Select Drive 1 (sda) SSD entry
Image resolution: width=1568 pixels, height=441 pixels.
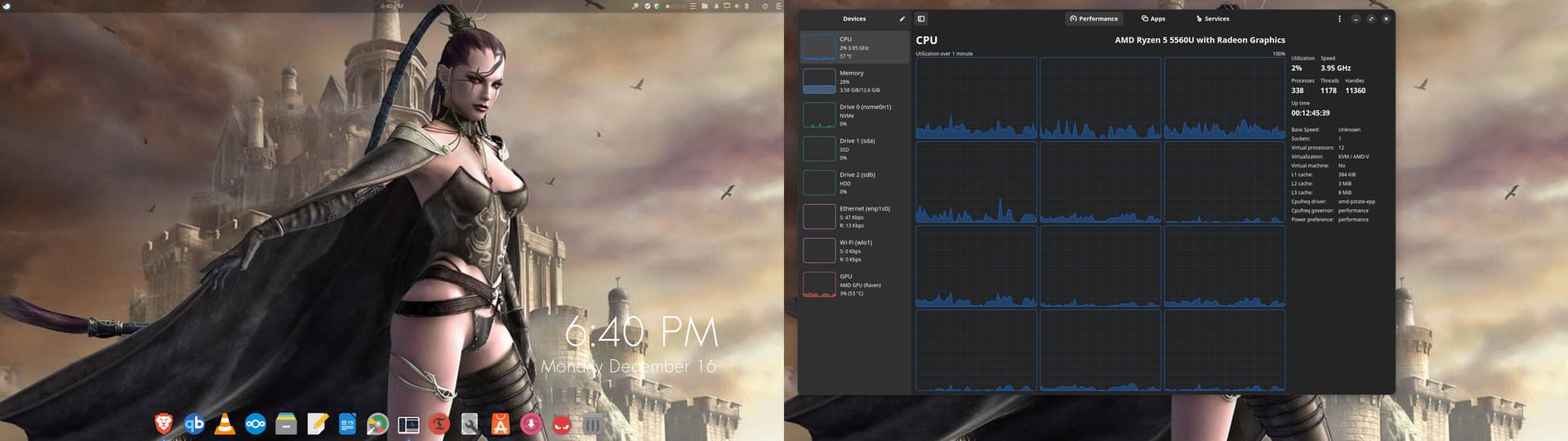pos(854,149)
